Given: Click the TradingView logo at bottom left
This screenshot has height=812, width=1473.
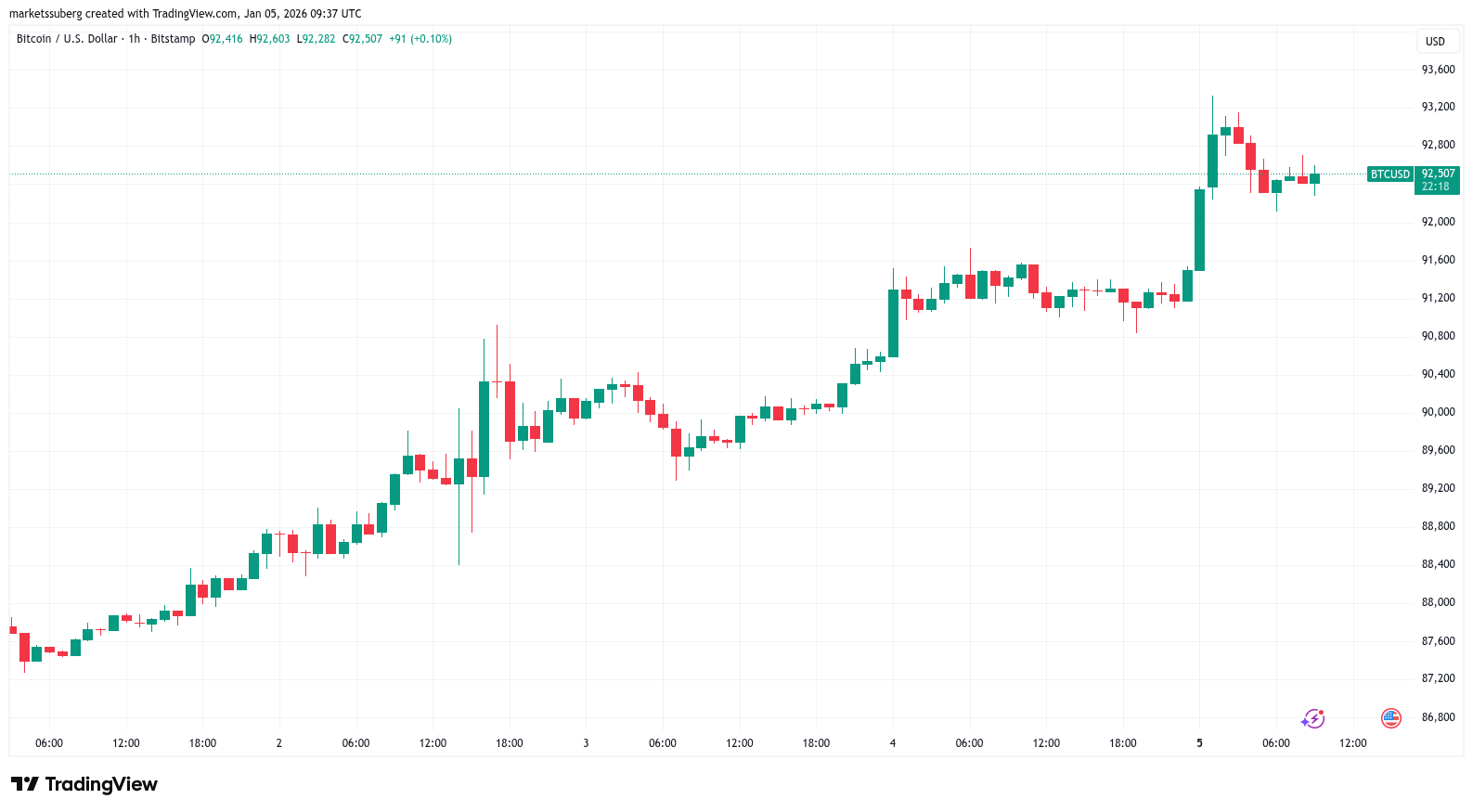Looking at the screenshot, I should coord(84,784).
